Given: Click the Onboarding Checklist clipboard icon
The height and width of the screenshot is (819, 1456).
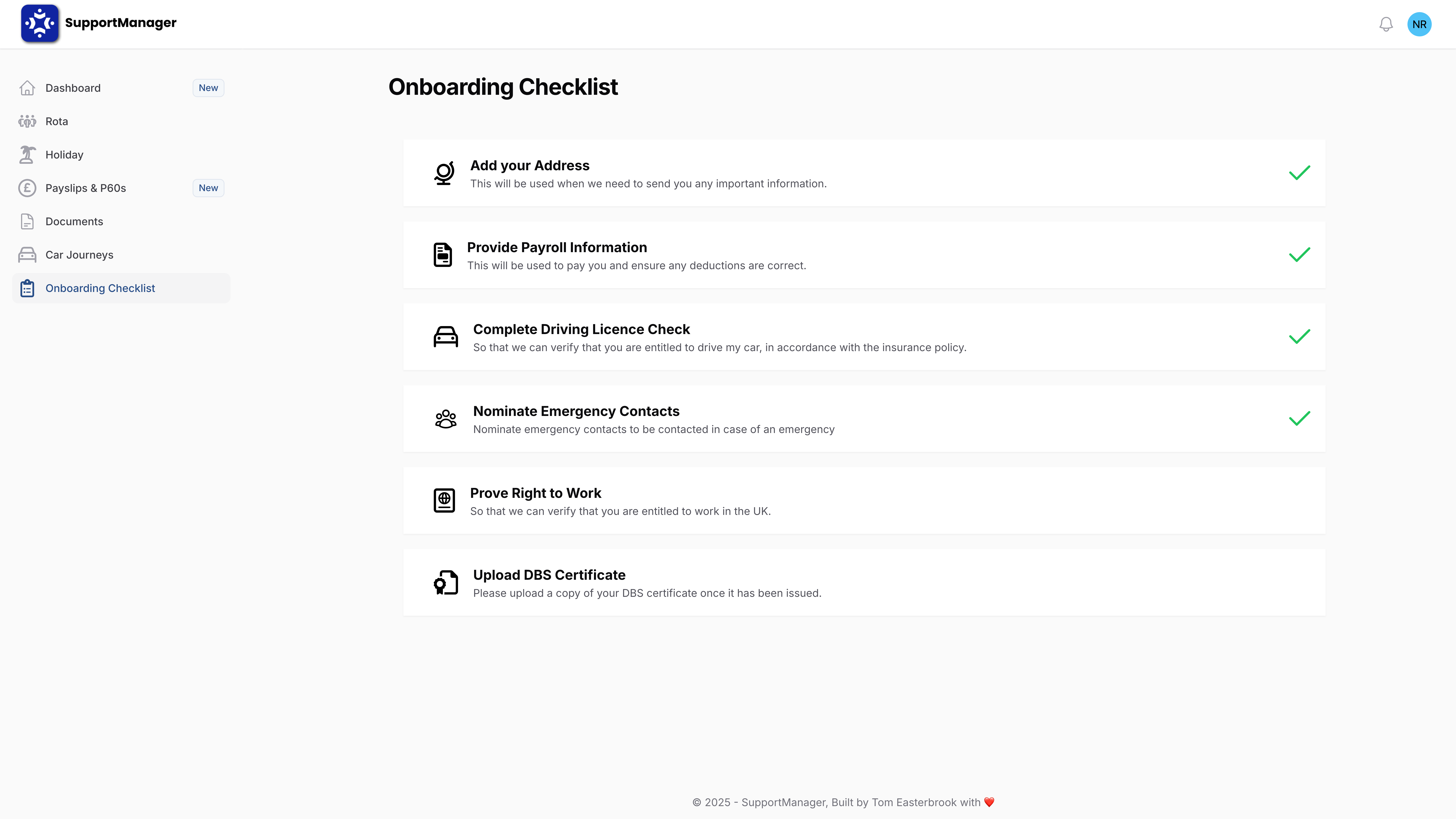Looking at the screenshot, I should (x=27, y=288).
